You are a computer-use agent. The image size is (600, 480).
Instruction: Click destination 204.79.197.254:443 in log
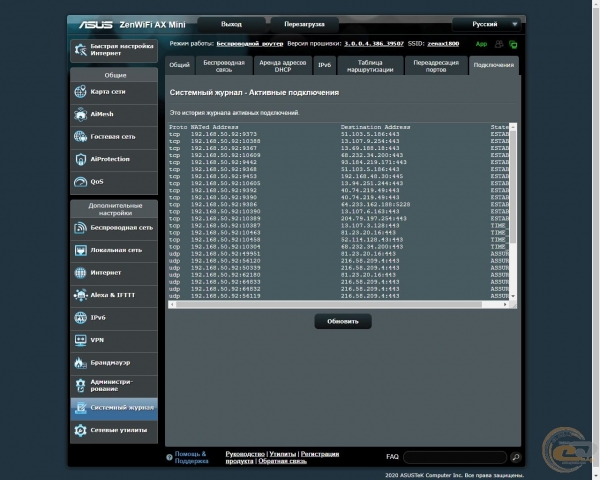point(373,219)
